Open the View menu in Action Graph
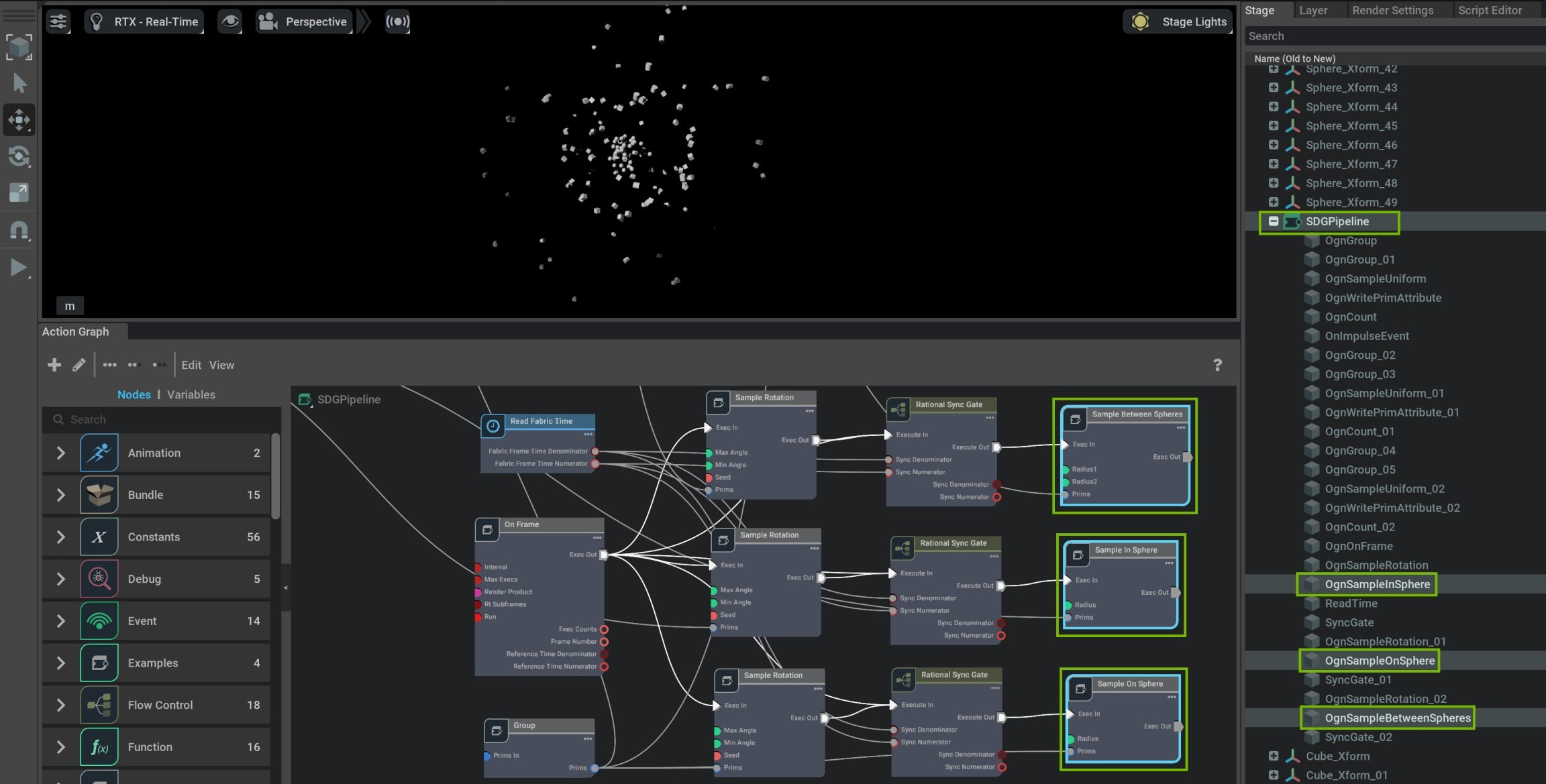The width and height of the screenshot is (1546, 784). pos(221,365)
